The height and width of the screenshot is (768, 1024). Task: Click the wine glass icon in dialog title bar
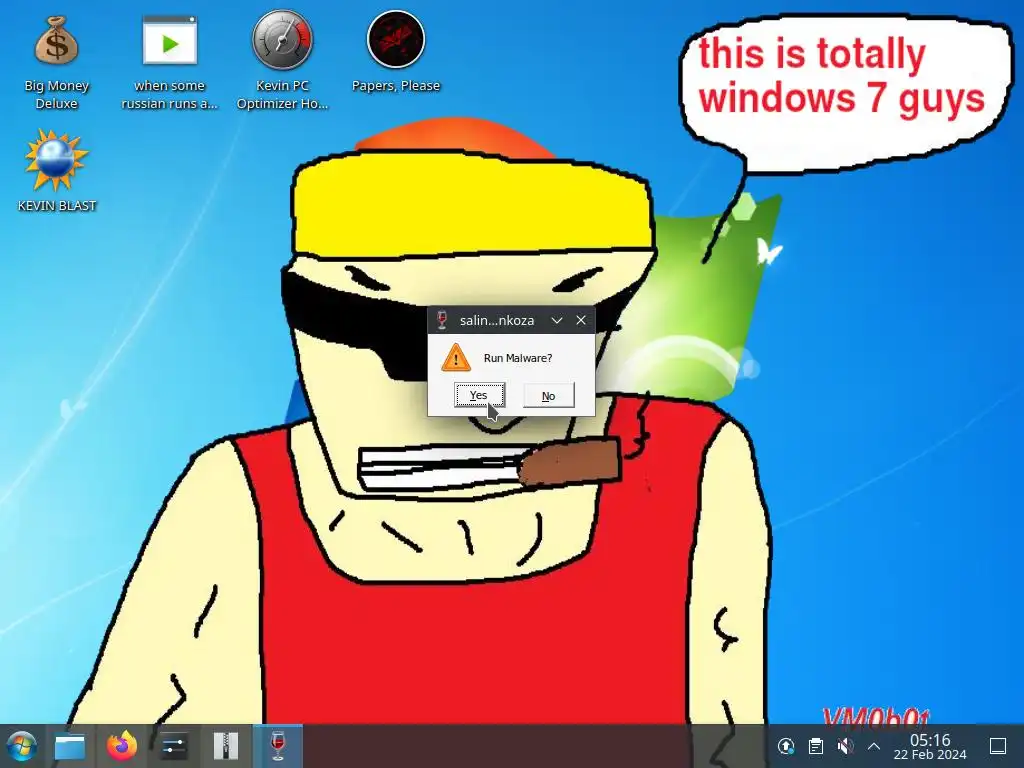pyautogui.click(x=442, y=320)
